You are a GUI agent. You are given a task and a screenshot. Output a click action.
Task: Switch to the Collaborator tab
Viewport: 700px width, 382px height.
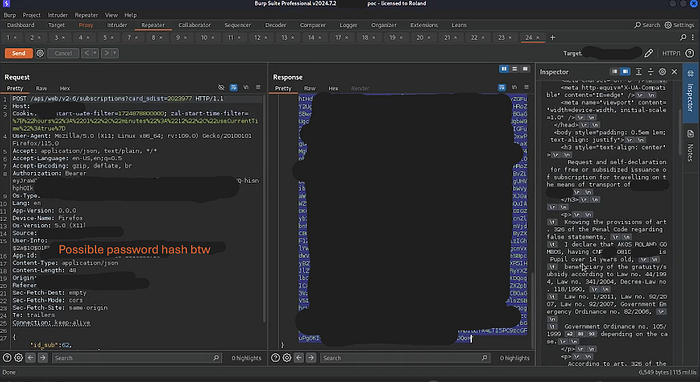point(195,25)
